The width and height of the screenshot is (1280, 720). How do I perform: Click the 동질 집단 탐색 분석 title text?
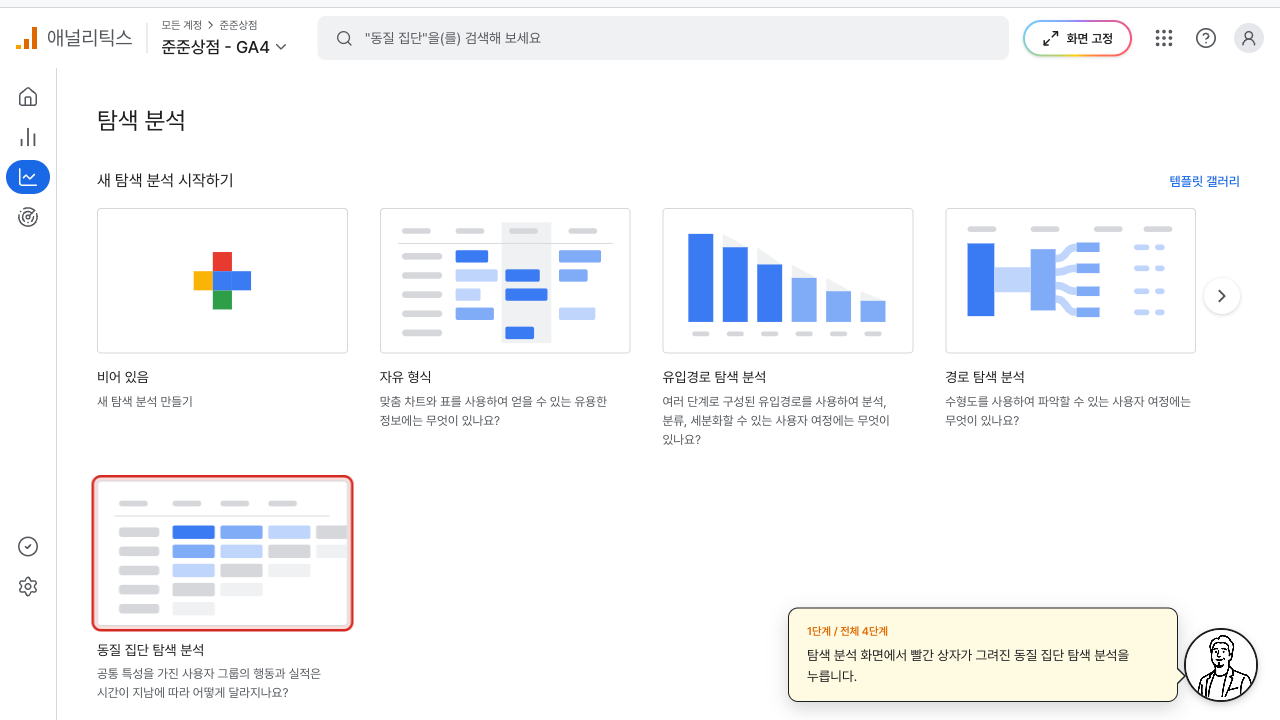[x=150, y=650]
